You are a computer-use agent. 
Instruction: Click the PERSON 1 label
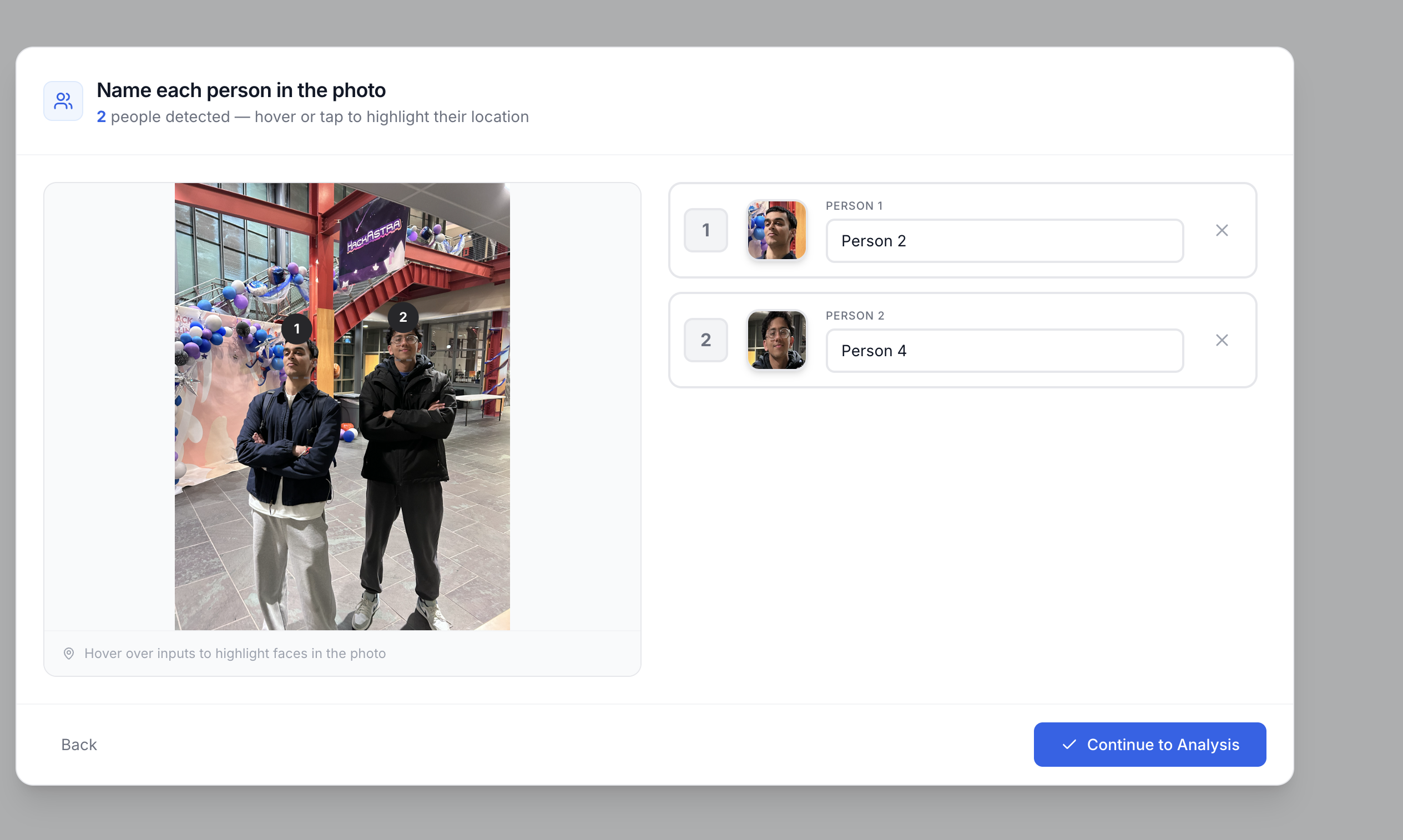[x=854, y=206]
